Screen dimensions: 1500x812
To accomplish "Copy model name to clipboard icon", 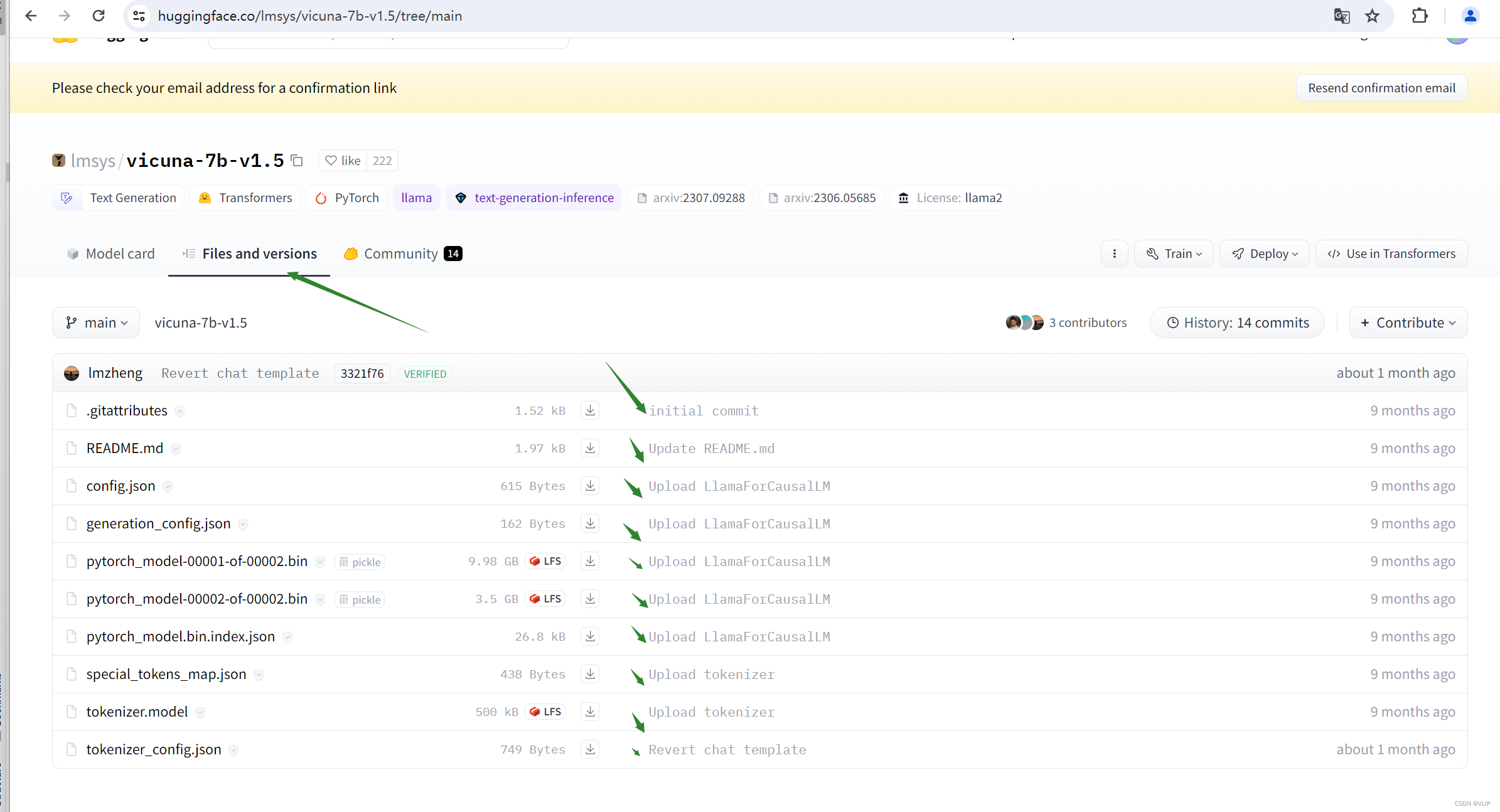I will click(297, 161).
